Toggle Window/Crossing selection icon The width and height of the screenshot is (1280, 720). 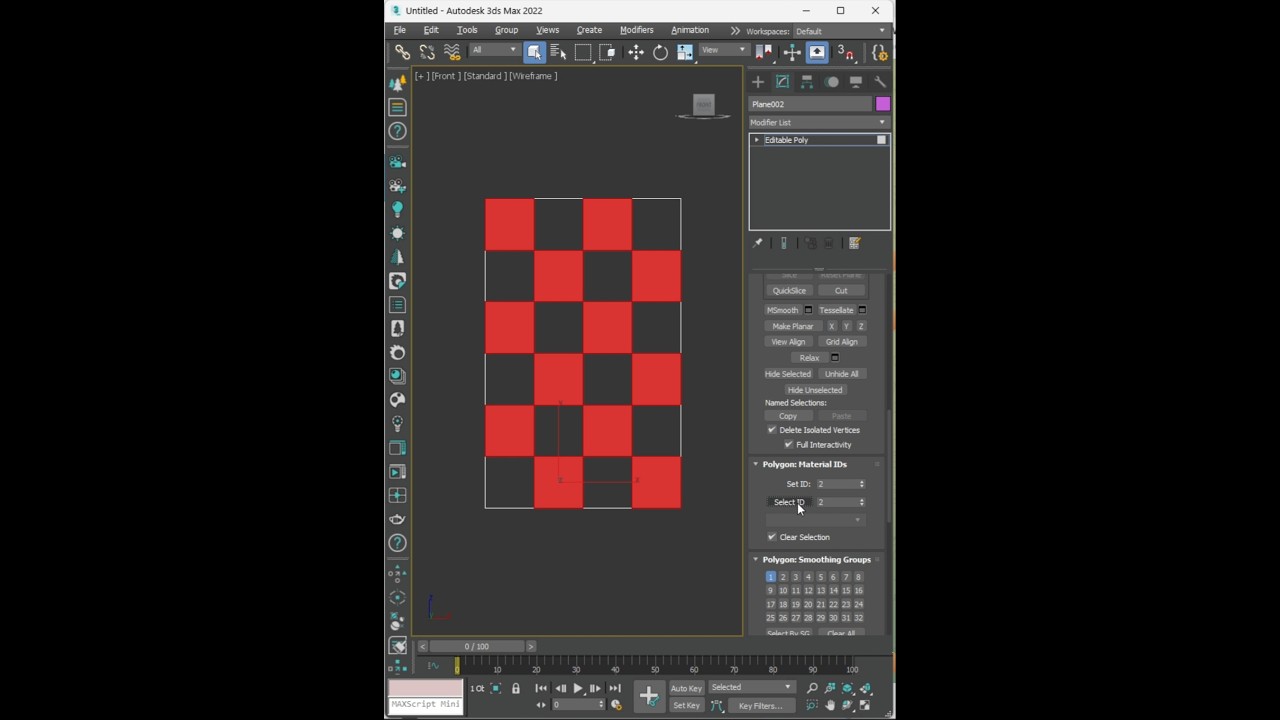click(607, 52)
